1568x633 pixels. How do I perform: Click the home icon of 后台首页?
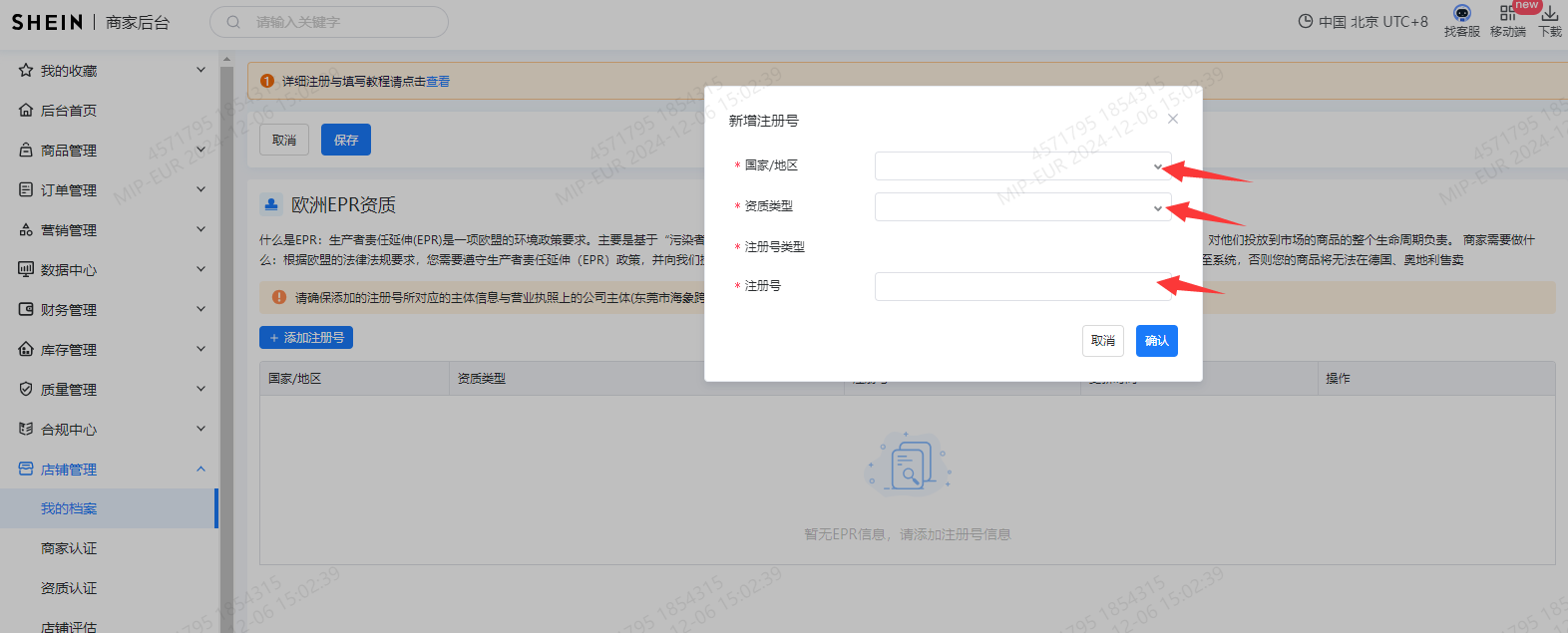point(26,111)
